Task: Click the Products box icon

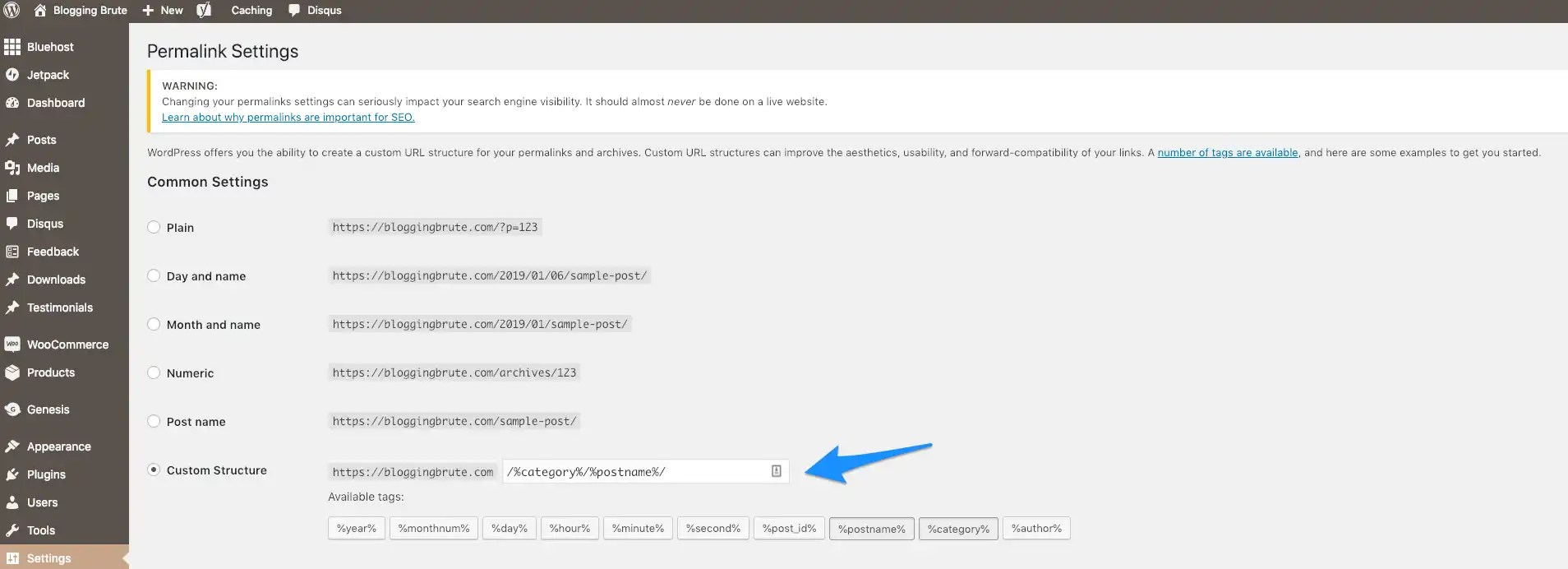Action: (12, 372)
